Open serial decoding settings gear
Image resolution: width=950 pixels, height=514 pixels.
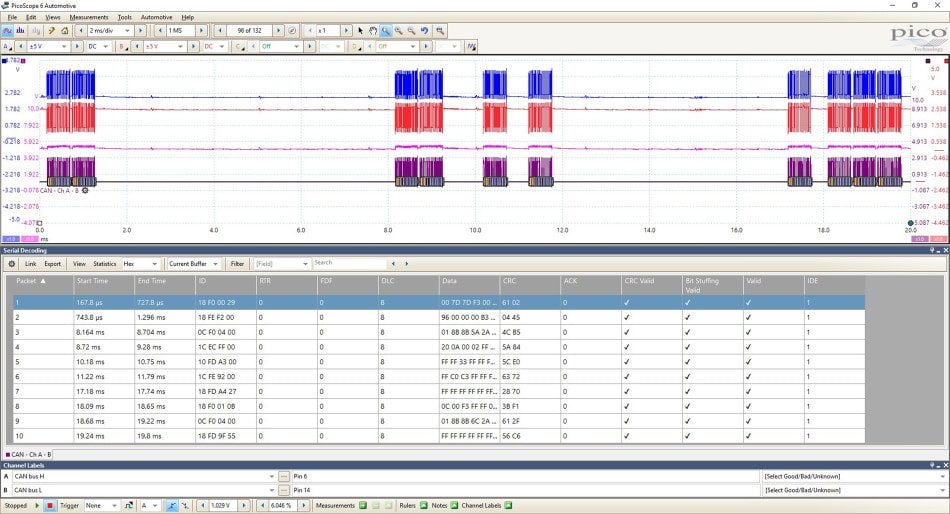(x=12, y=264)
